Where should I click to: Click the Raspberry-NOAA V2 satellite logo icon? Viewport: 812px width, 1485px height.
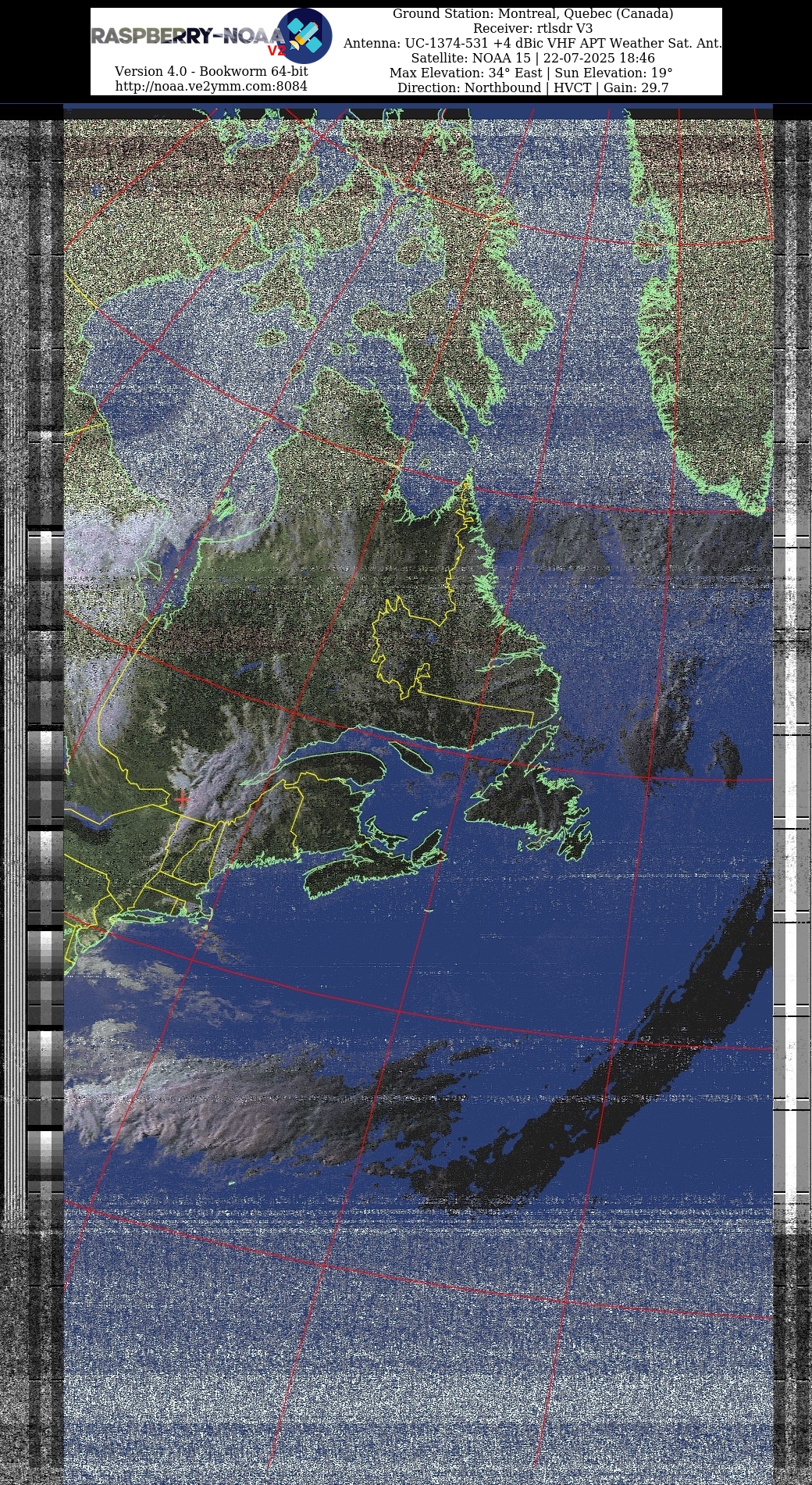(x=304, y=36)
